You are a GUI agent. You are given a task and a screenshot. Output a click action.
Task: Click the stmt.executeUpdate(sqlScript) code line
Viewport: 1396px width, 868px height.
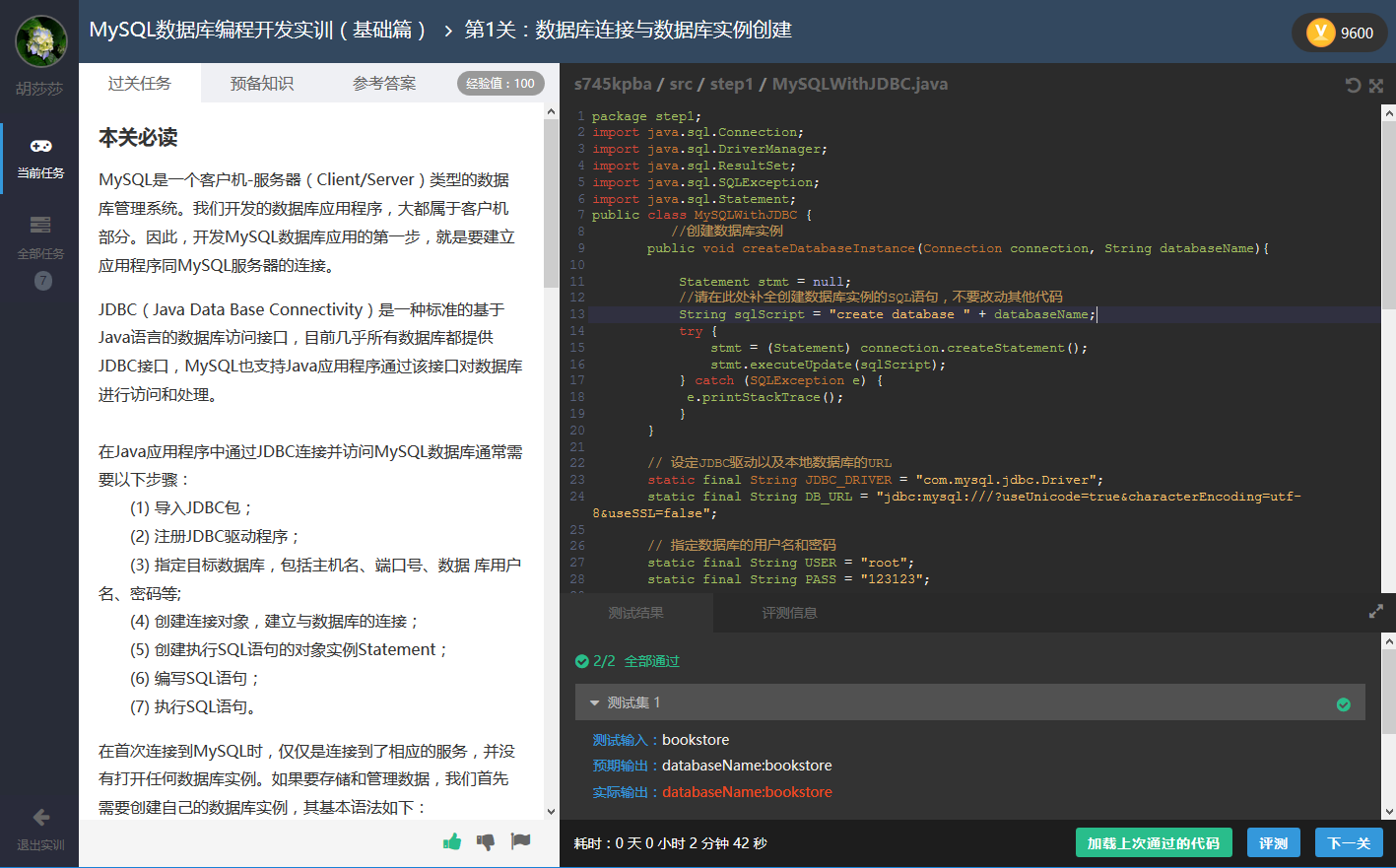(828, 365)
